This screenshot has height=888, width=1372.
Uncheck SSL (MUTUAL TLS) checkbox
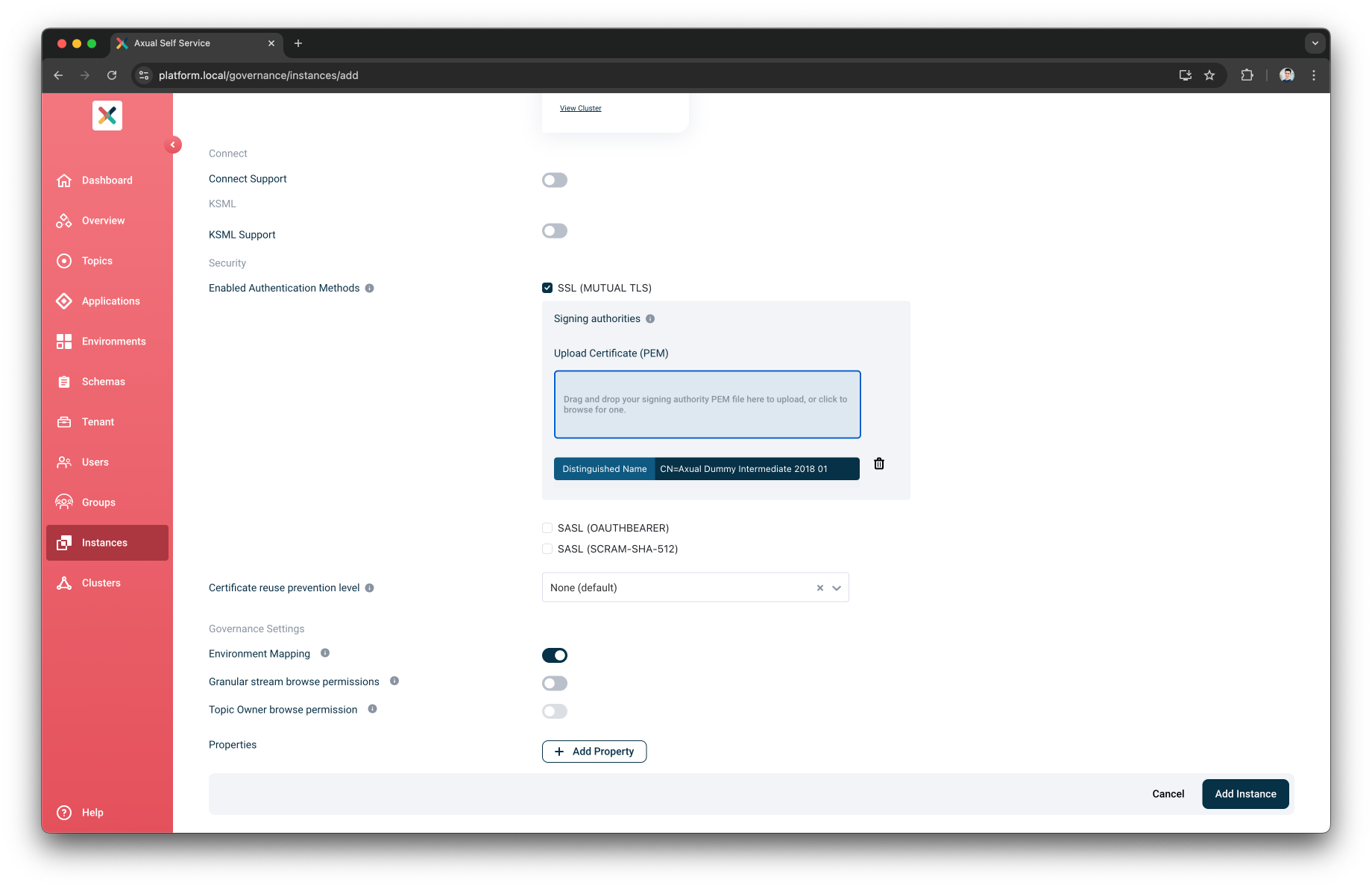547,288
